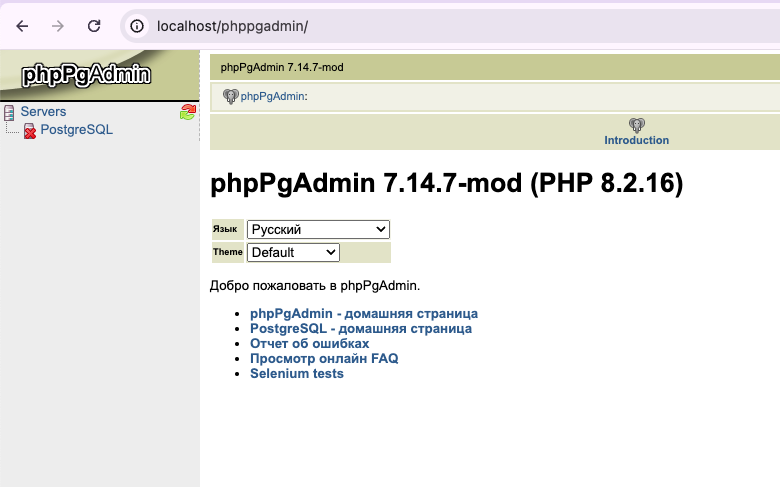This screenshot has height=487, width=780.
Task: Open the Theme dropdown showing Default
Action: (x=293, y=252)
